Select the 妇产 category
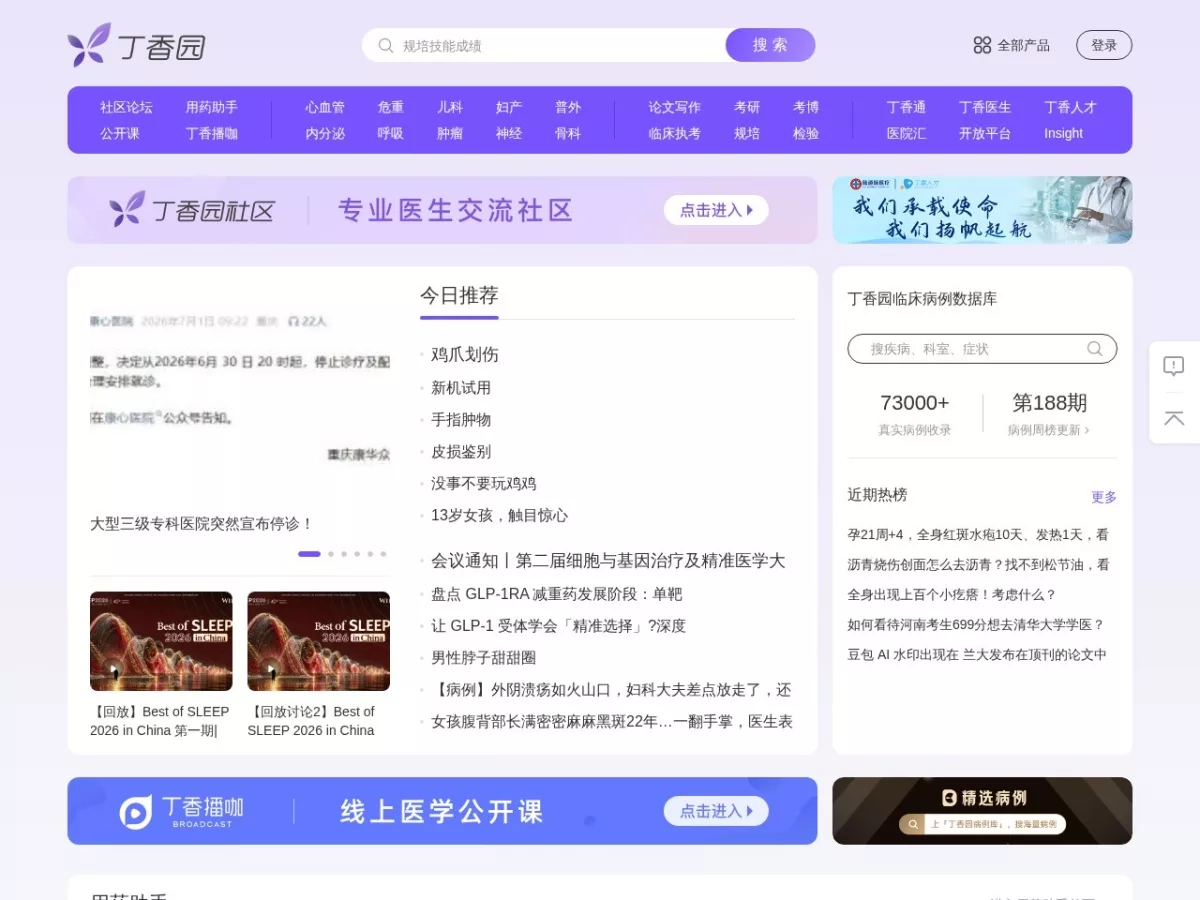1200x900 pixels. [509, 107]
